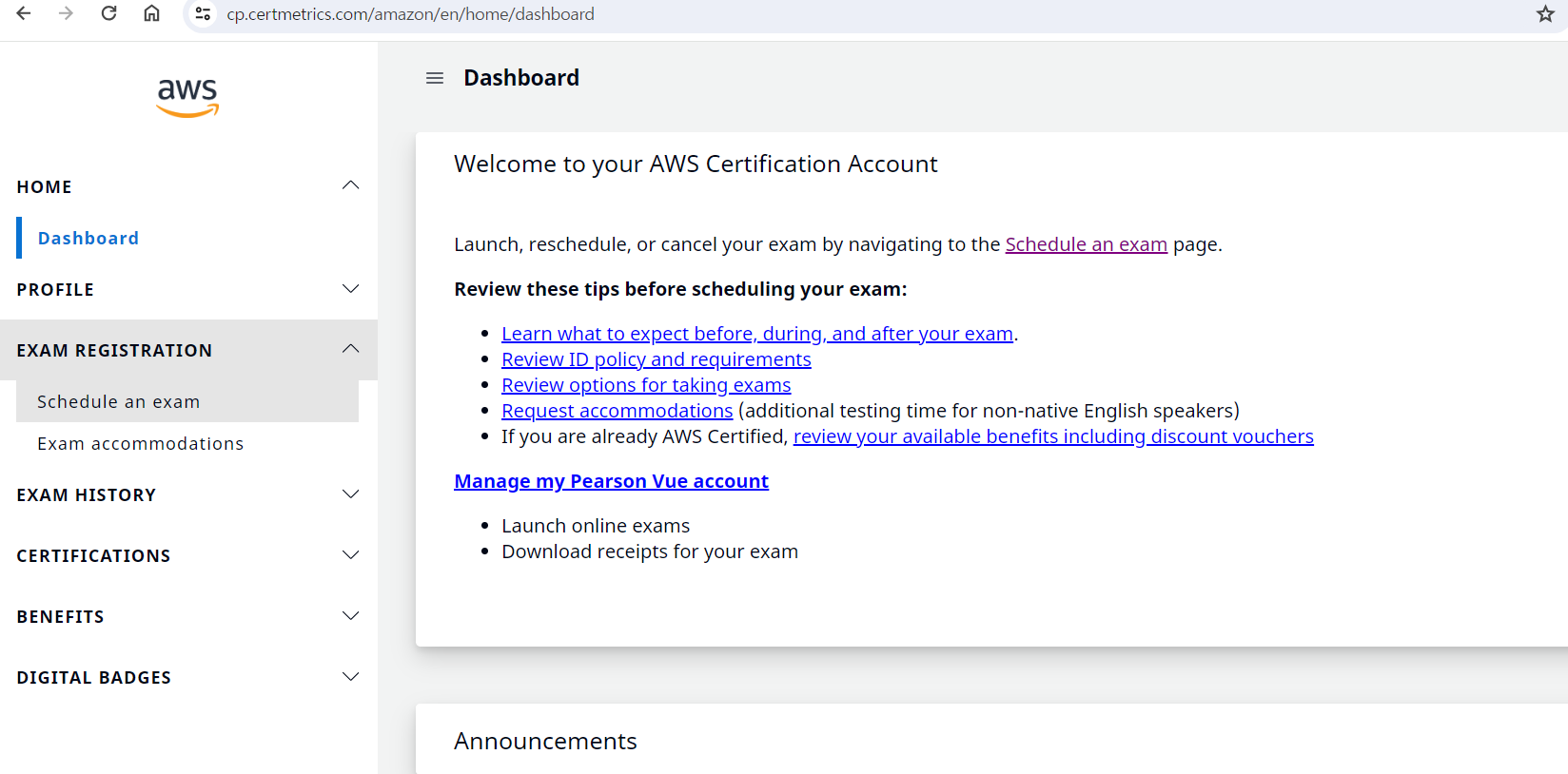Click the browser forward arrow
The width and height of the screenshot is (1568, 774).
[66, 13]
